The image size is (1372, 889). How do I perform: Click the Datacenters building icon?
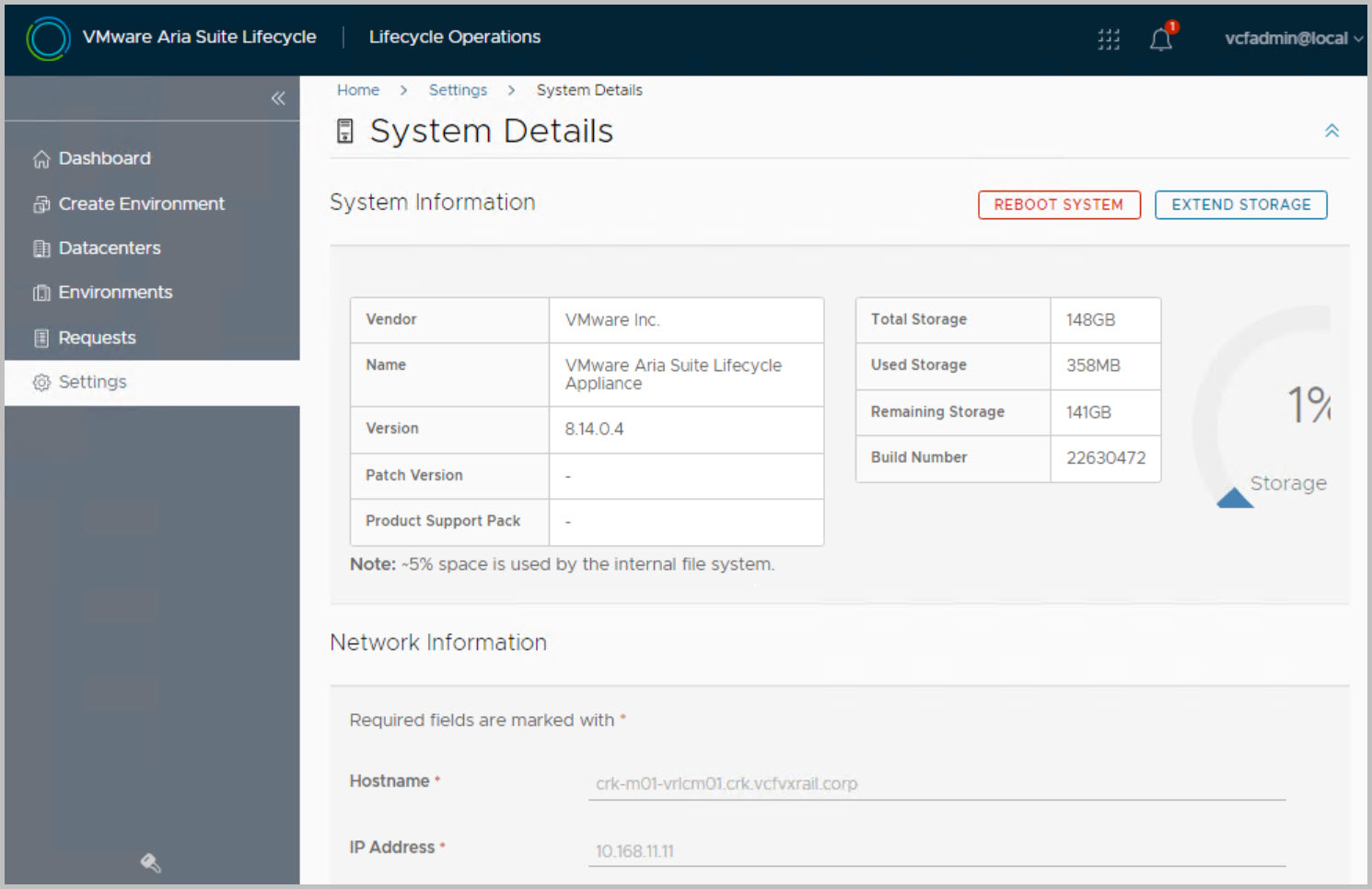41,248
